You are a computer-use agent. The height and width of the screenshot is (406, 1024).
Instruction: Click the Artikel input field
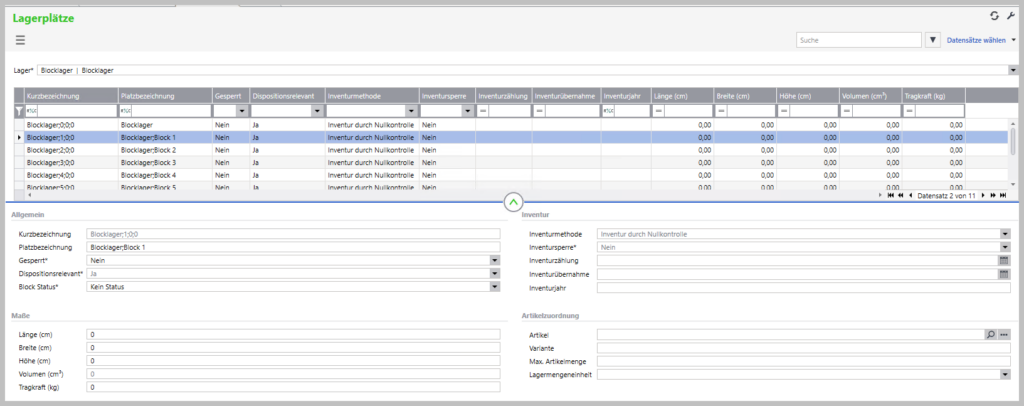(x=790, y=334)
